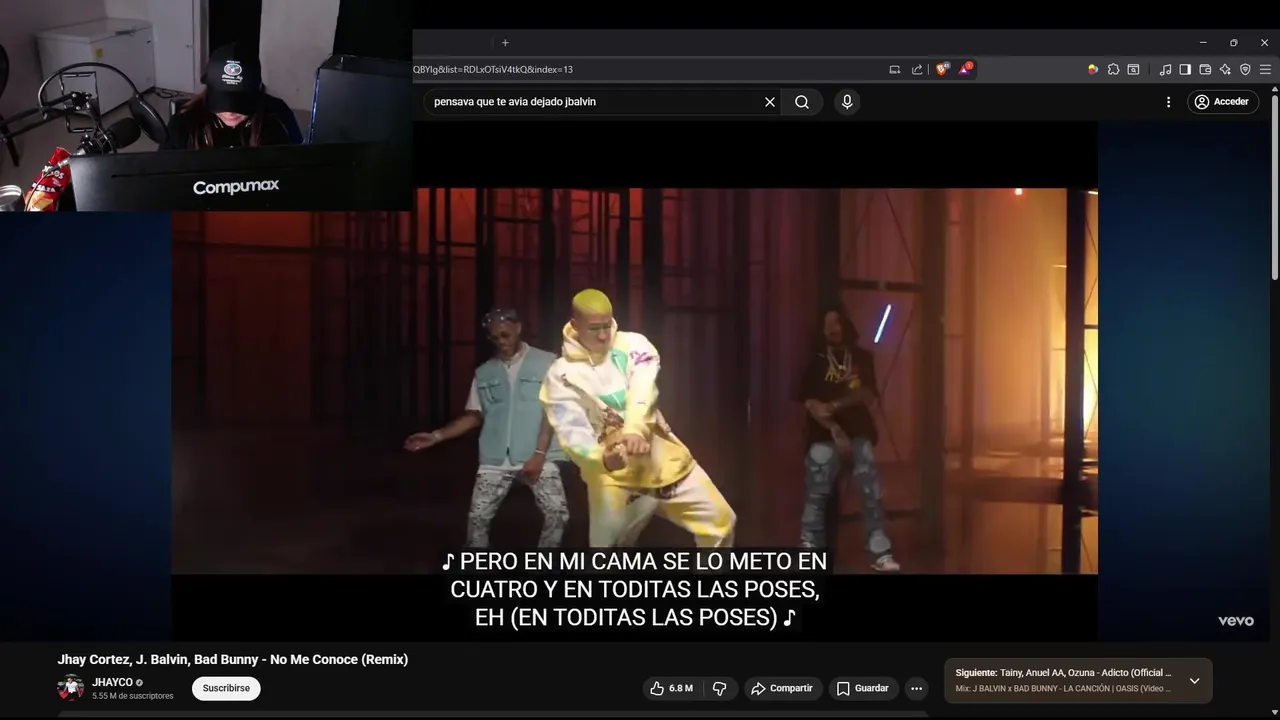Click the Suscribirse button
Screen dimensions: 1280x720
coord(226,688)
